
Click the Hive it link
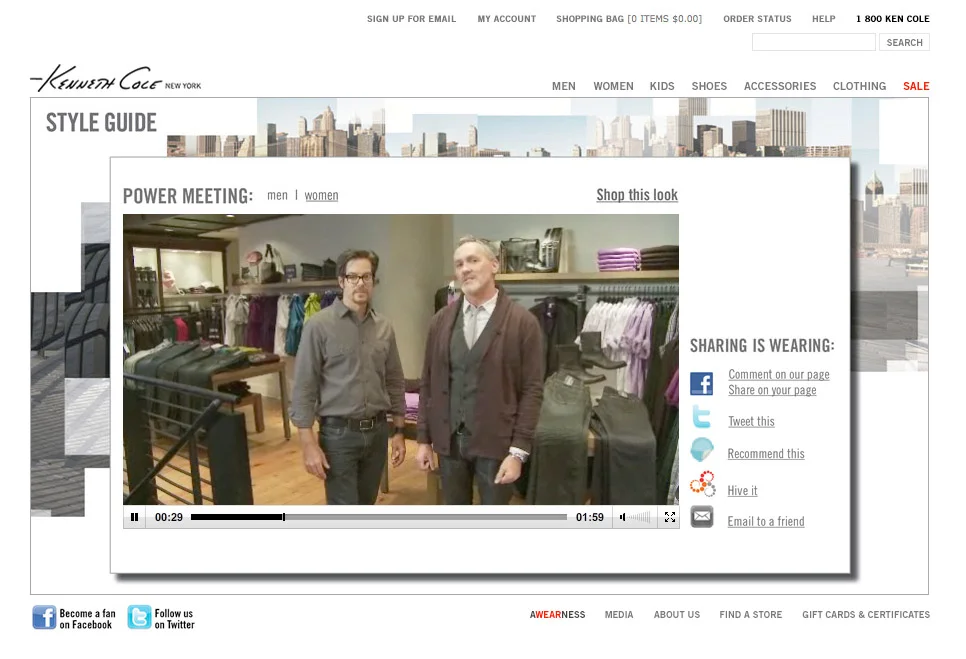coord(742,491)
